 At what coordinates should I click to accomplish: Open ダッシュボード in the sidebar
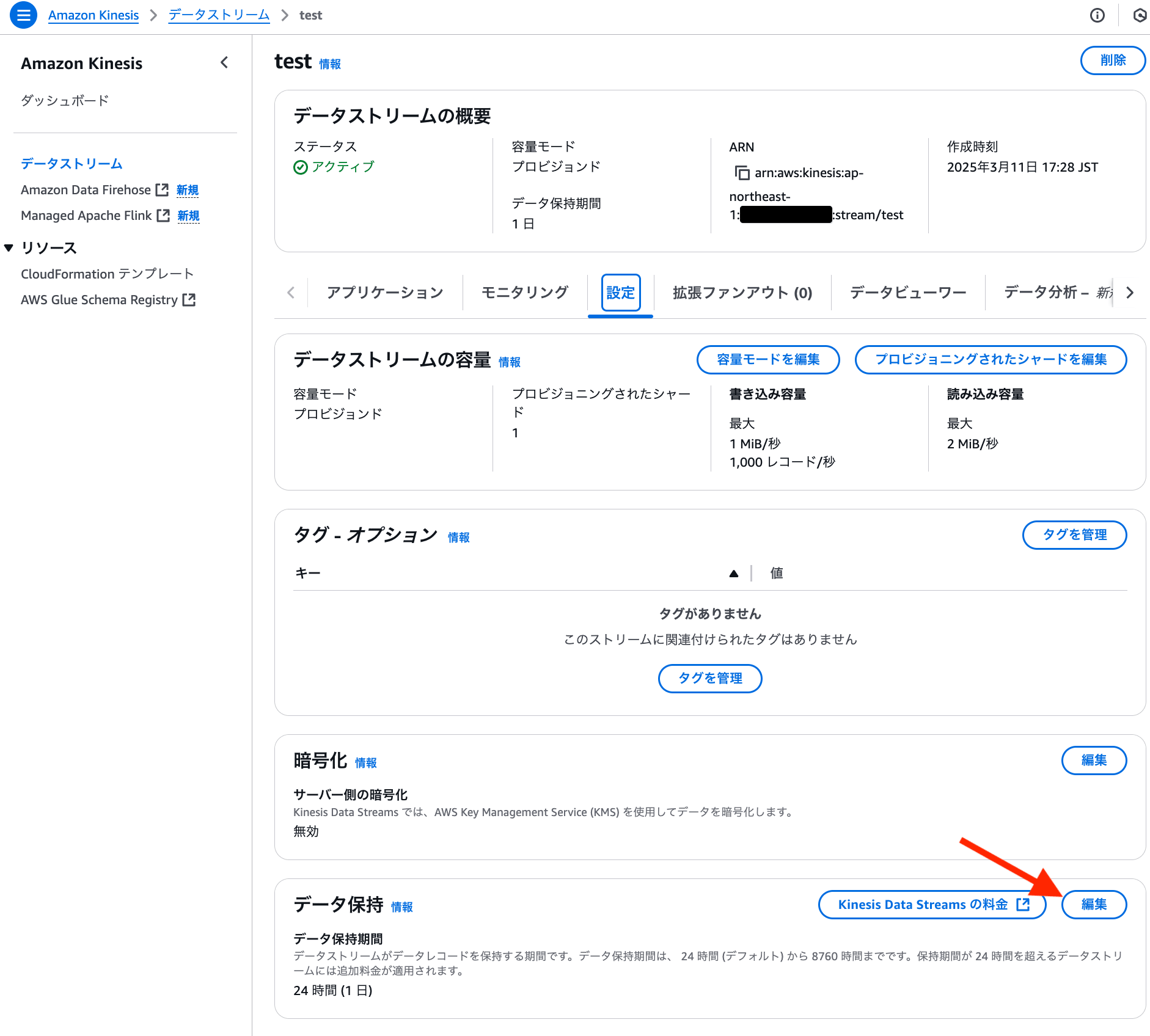pyautogui.click(x=65, y=100)
